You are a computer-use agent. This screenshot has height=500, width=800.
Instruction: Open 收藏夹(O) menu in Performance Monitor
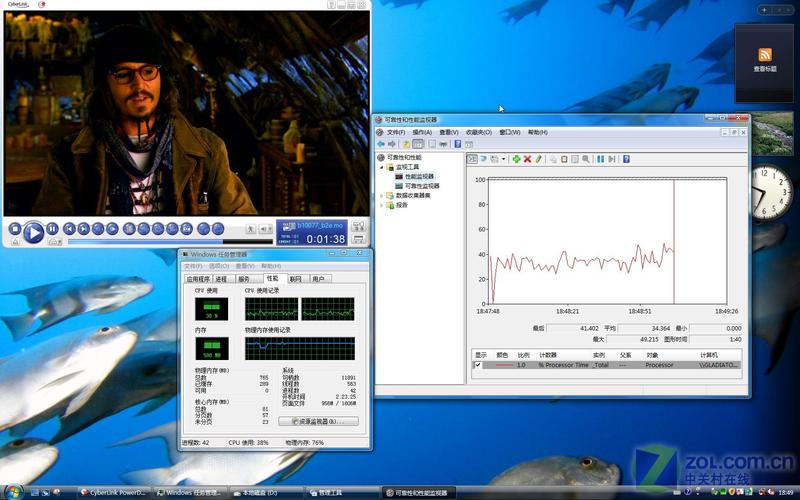(x=479, y=132)
